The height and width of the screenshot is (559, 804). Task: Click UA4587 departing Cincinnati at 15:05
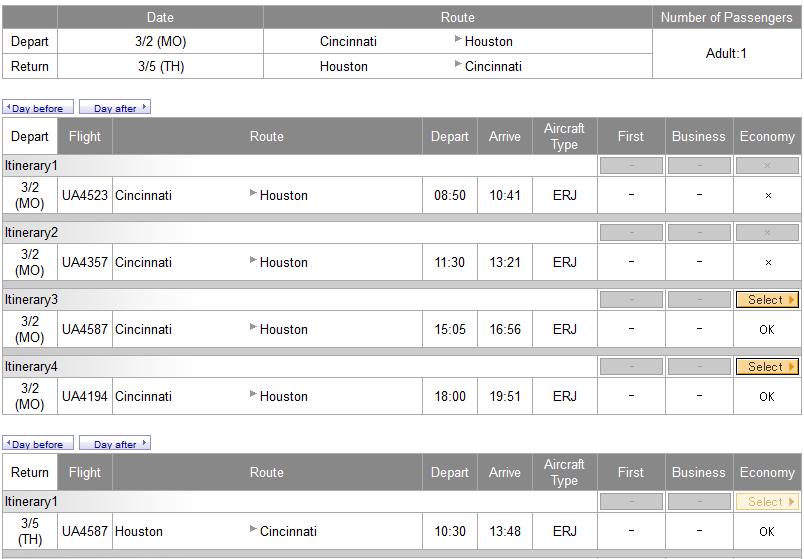[85, 329]
